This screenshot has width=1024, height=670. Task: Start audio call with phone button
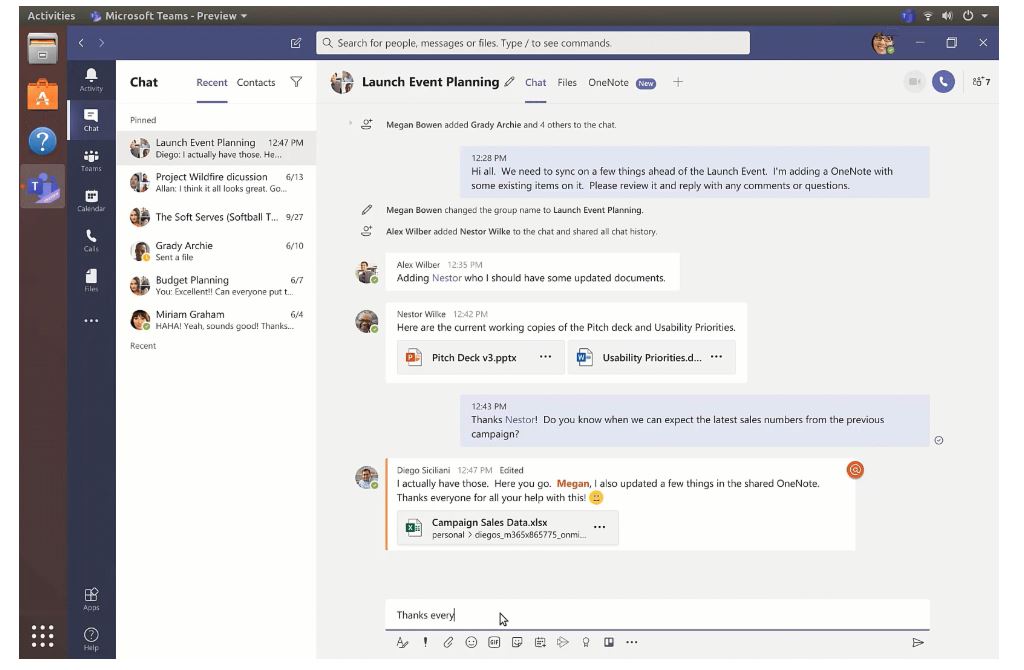(x=943, y=82)
